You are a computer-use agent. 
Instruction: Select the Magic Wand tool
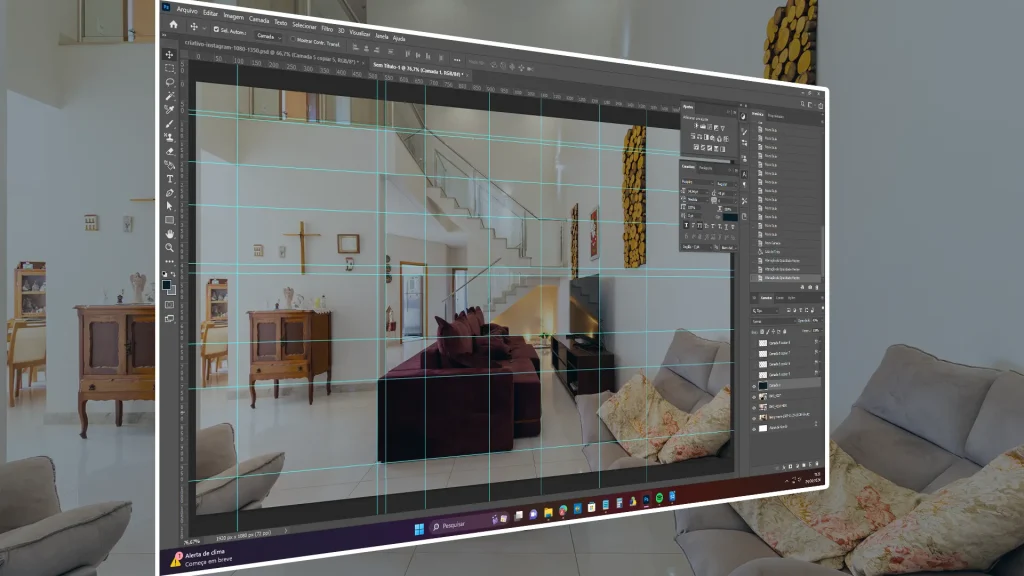170,96
